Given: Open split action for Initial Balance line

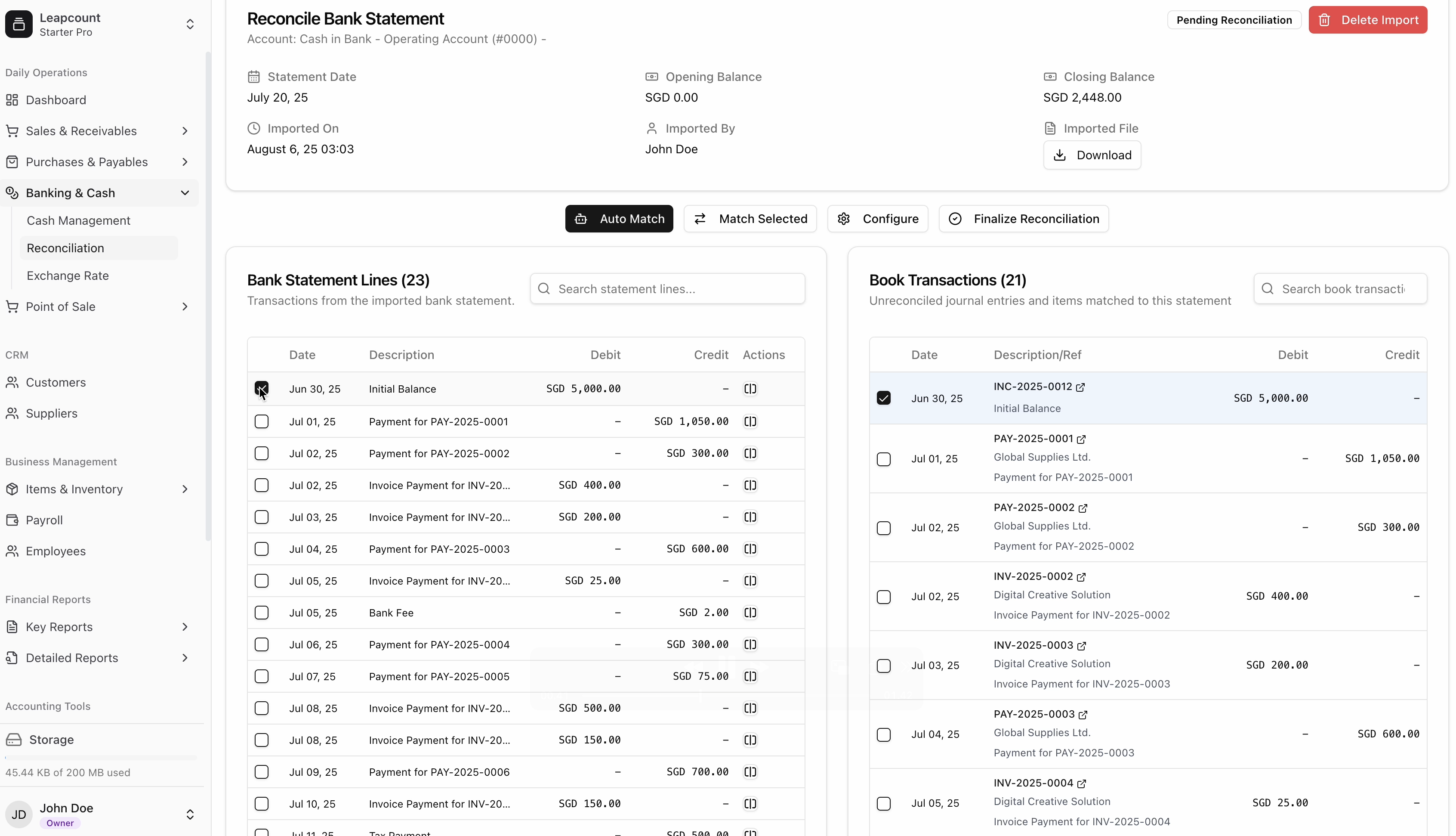Looking at the screenshot, I should click(750, 389).
